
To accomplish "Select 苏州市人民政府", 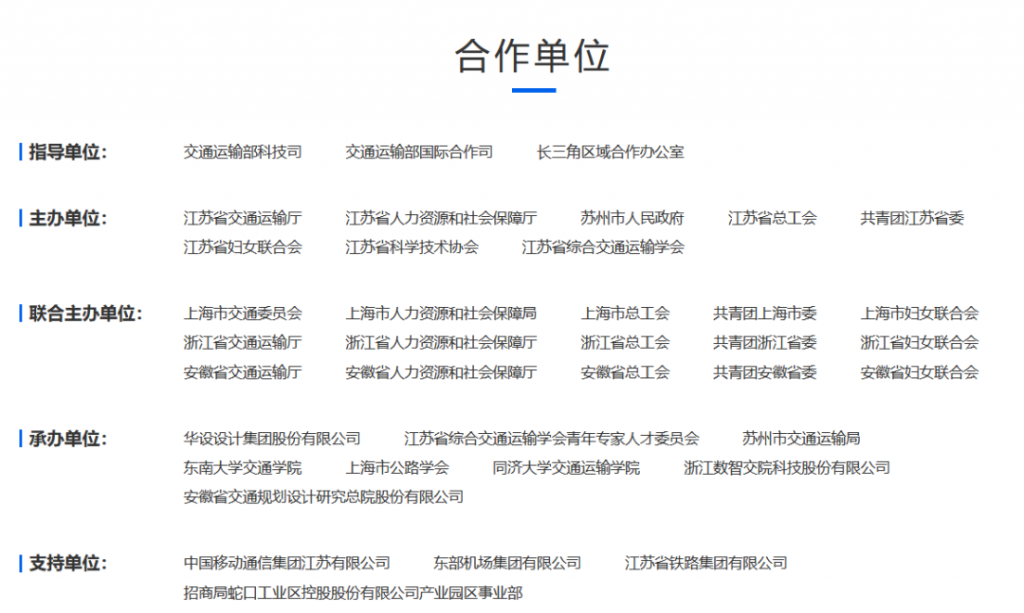I will coord(632,218).
